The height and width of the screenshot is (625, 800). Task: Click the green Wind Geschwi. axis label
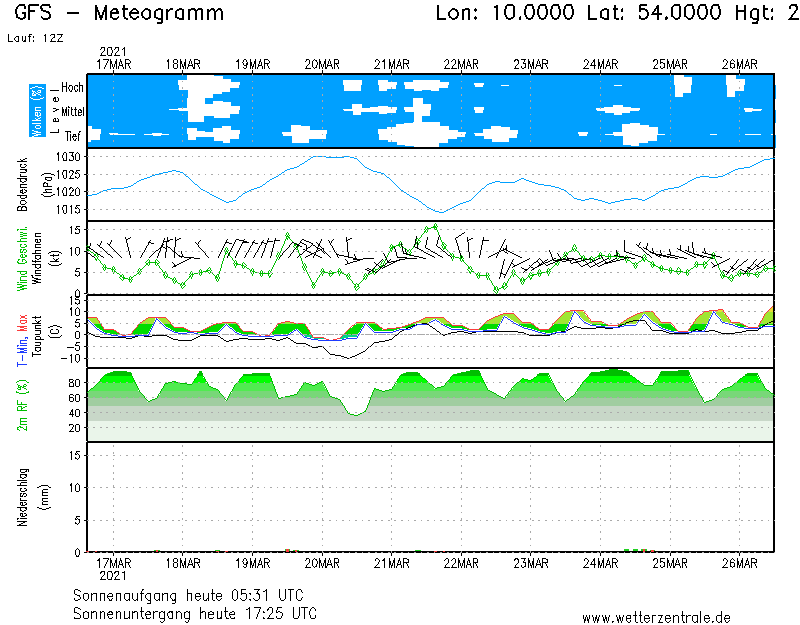click(23, 257)
